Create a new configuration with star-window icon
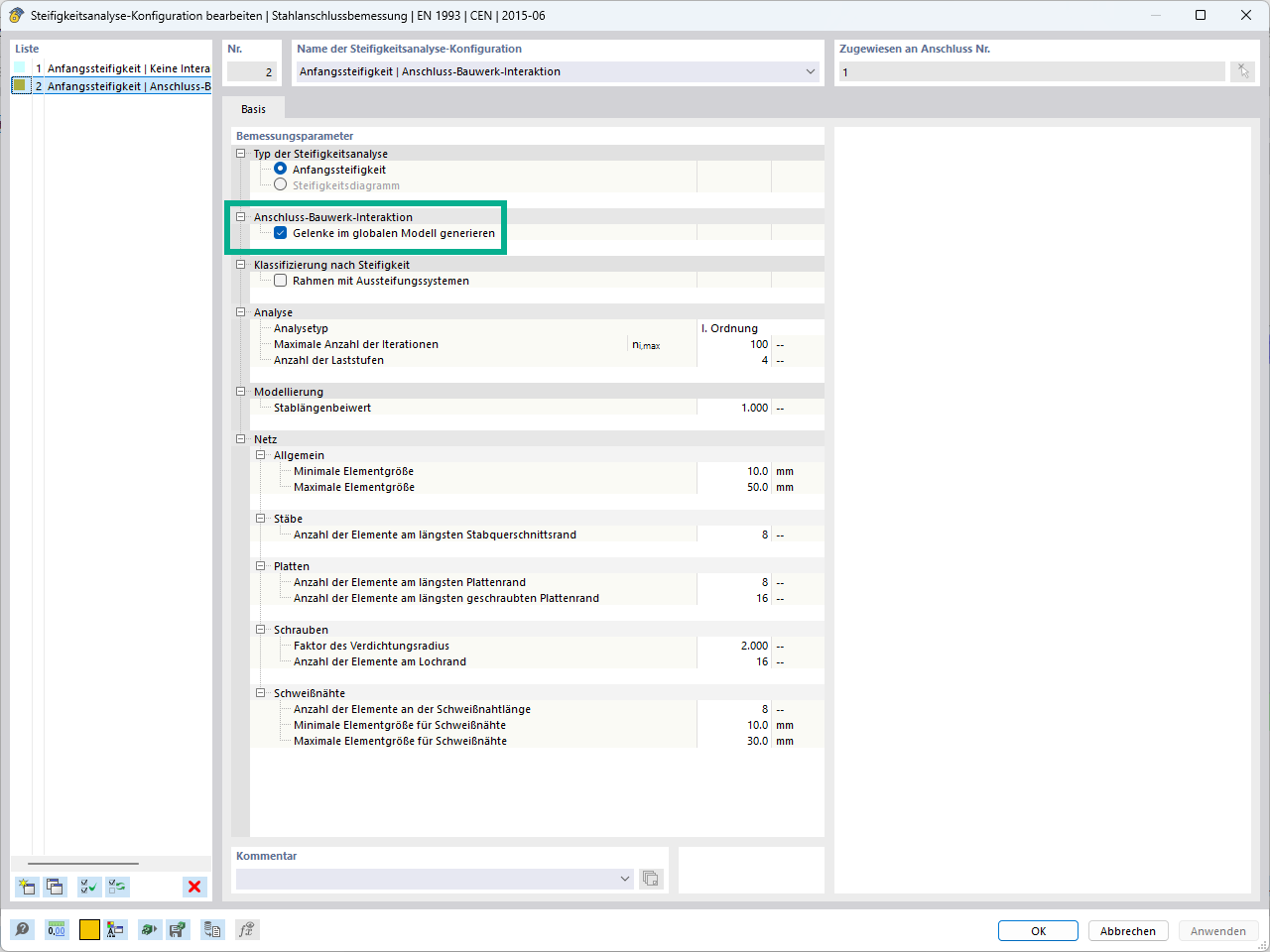This screenshot has height=952, width=1270. point(27,887)
